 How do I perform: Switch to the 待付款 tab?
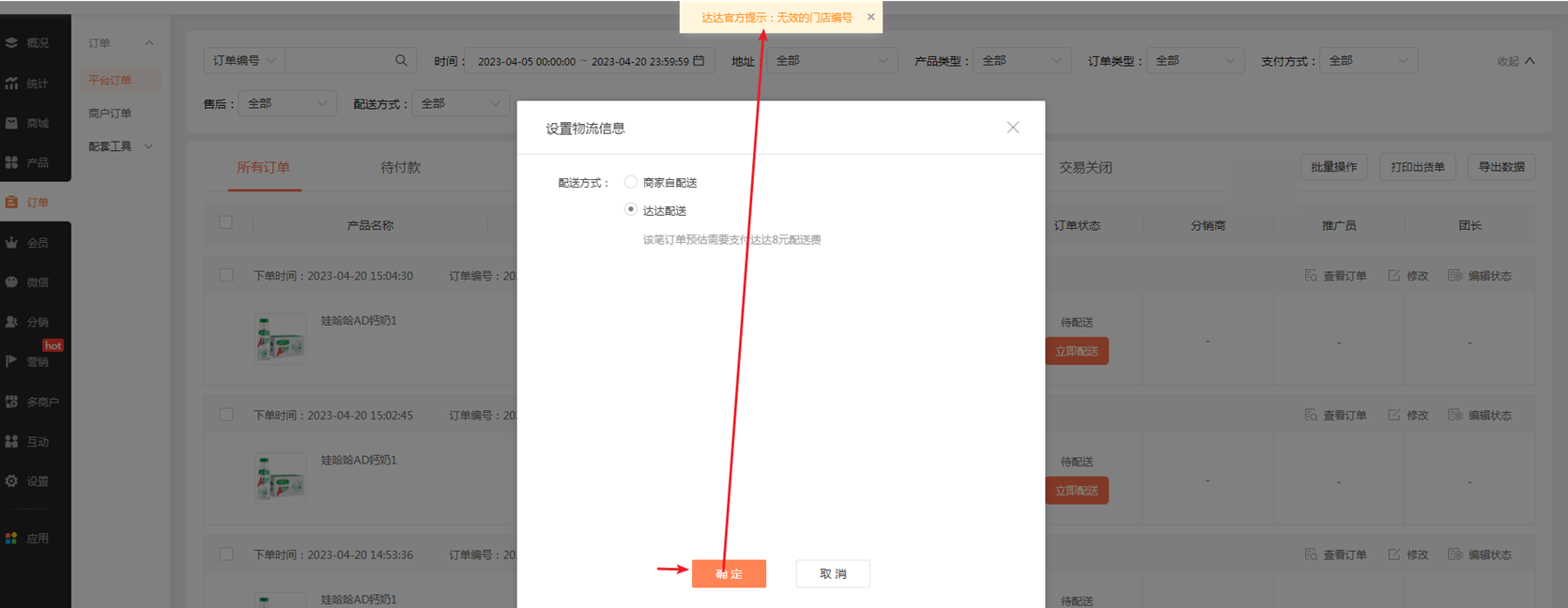[401, 167]
